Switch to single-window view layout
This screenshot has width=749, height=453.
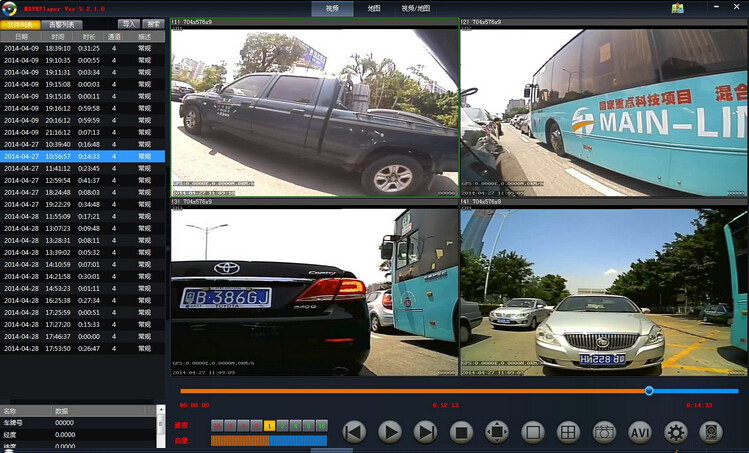pos(533,432)
